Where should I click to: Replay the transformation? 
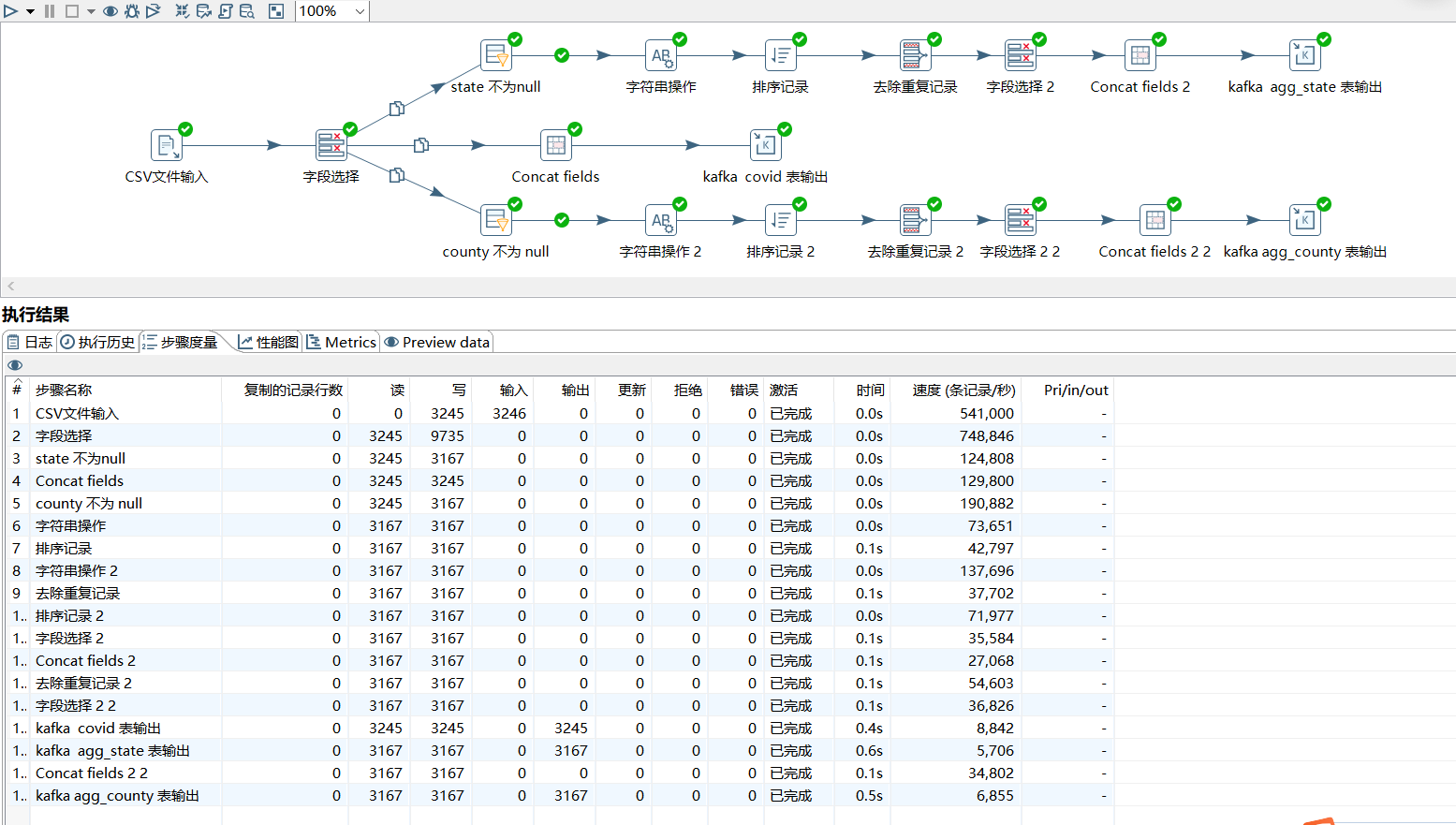click(154, 11)
